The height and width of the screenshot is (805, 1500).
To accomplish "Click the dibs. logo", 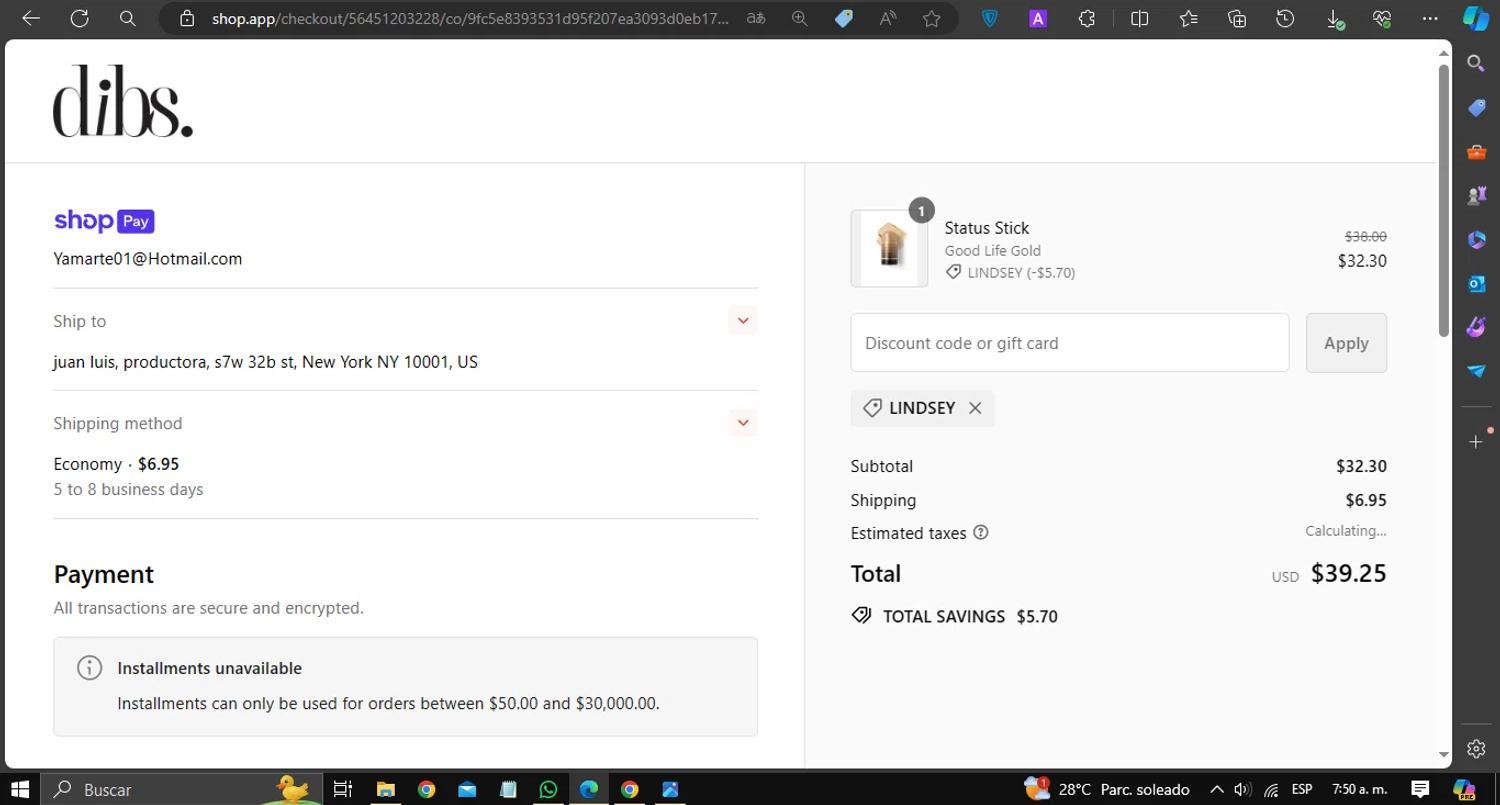I will (x=123, y=101).
